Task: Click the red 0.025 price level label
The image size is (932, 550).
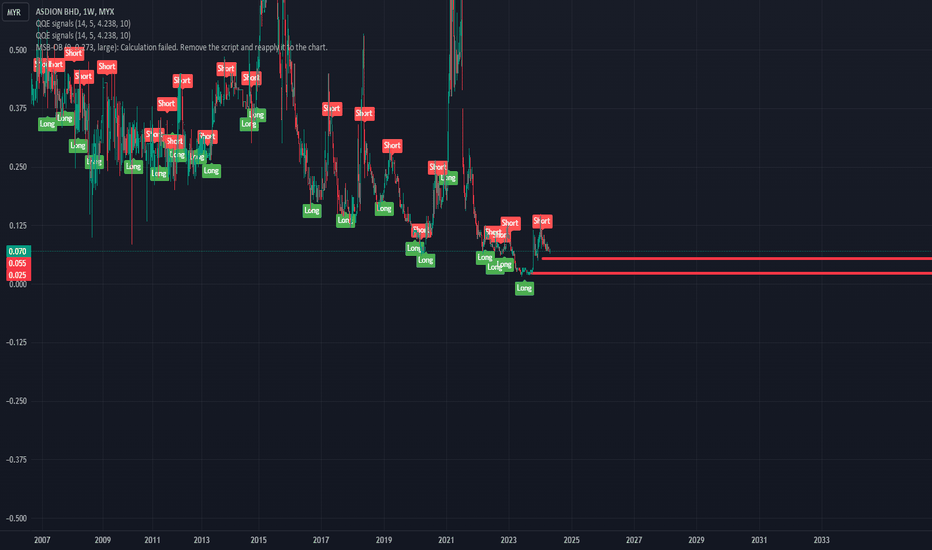Action: [x=18, y=275]
